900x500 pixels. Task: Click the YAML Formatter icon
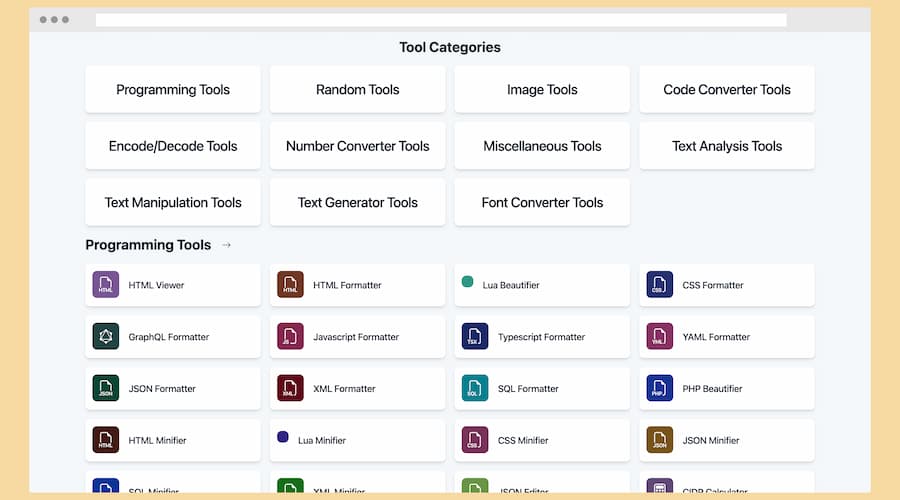point(660,336)
